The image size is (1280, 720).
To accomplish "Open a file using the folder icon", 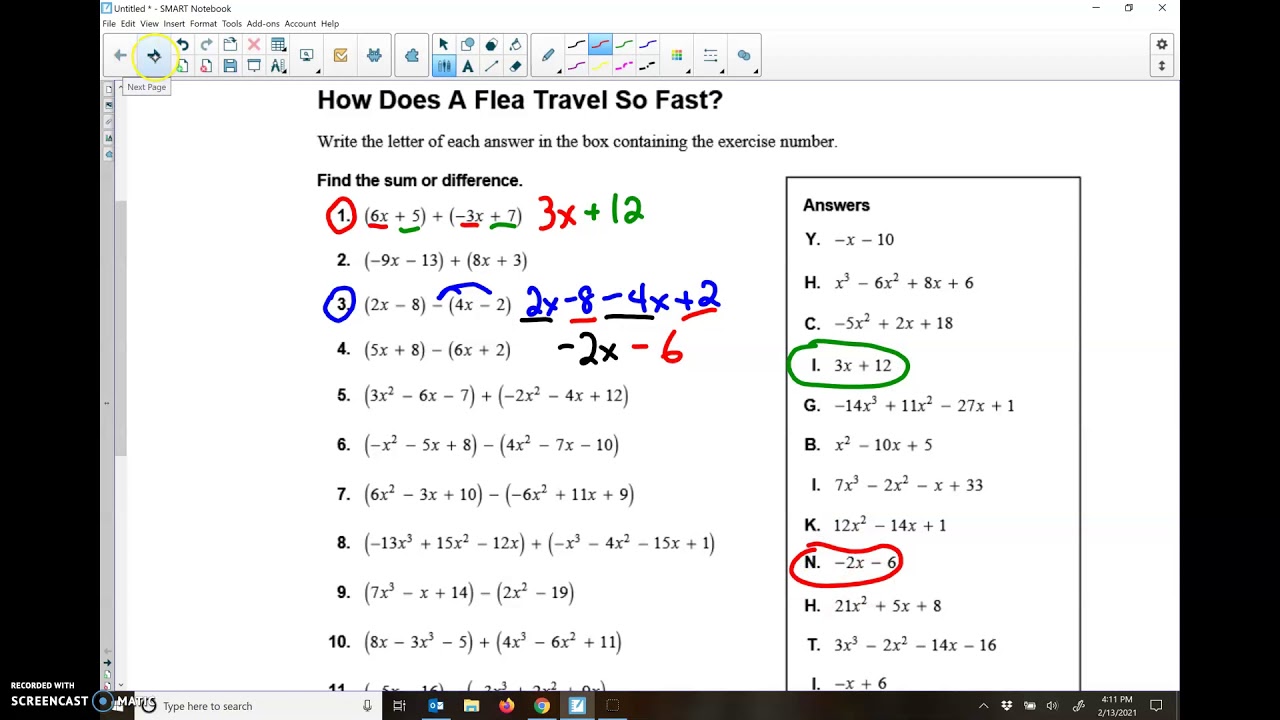I will (230, 45).
